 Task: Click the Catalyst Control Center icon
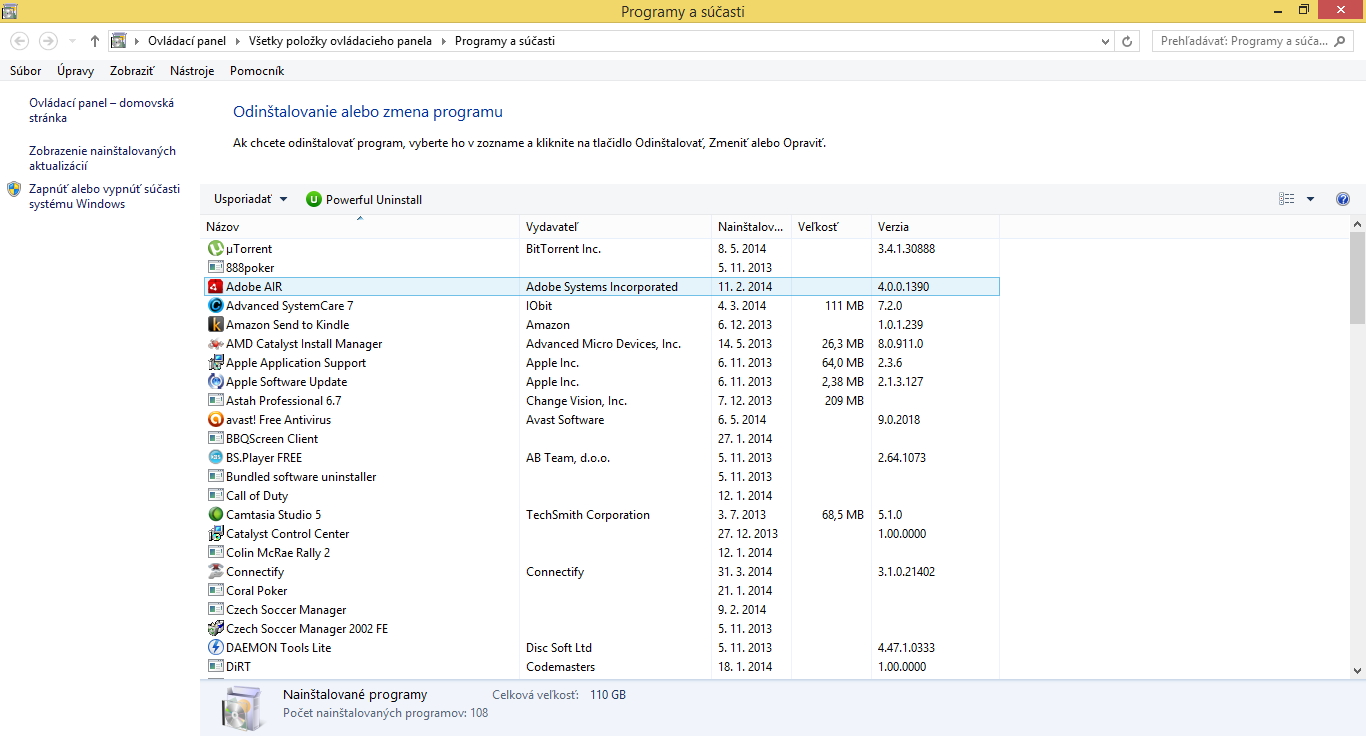215,533
